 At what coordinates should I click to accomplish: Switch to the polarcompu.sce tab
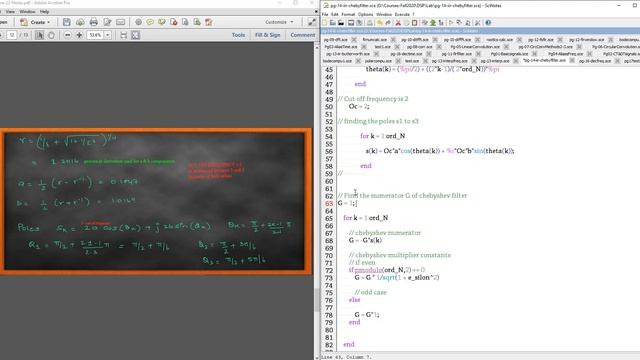pyautogui.click(x=378, y=61)
